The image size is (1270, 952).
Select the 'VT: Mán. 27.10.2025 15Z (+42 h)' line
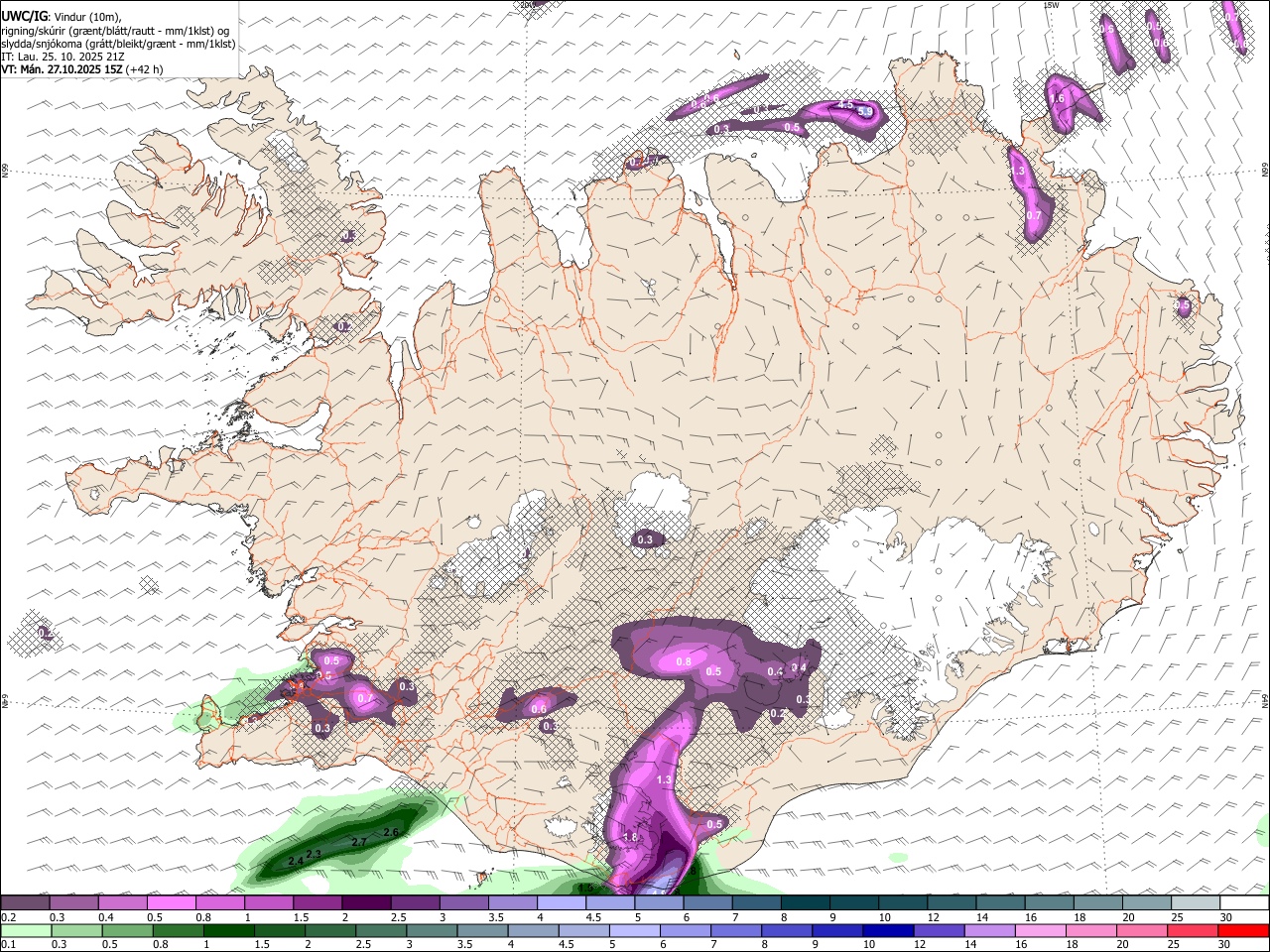tap(82, 69)
